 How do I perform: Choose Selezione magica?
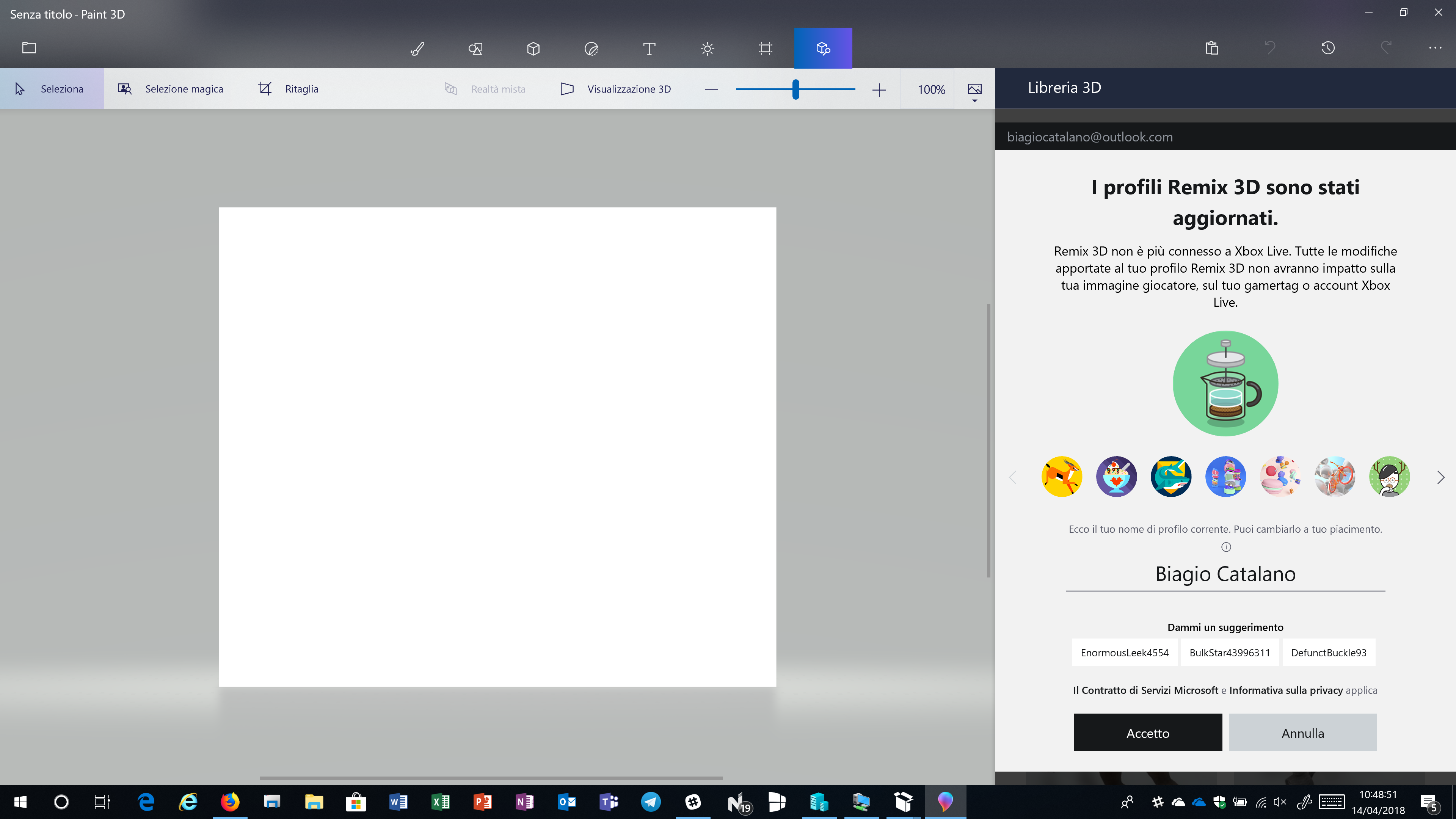(171, 89)
